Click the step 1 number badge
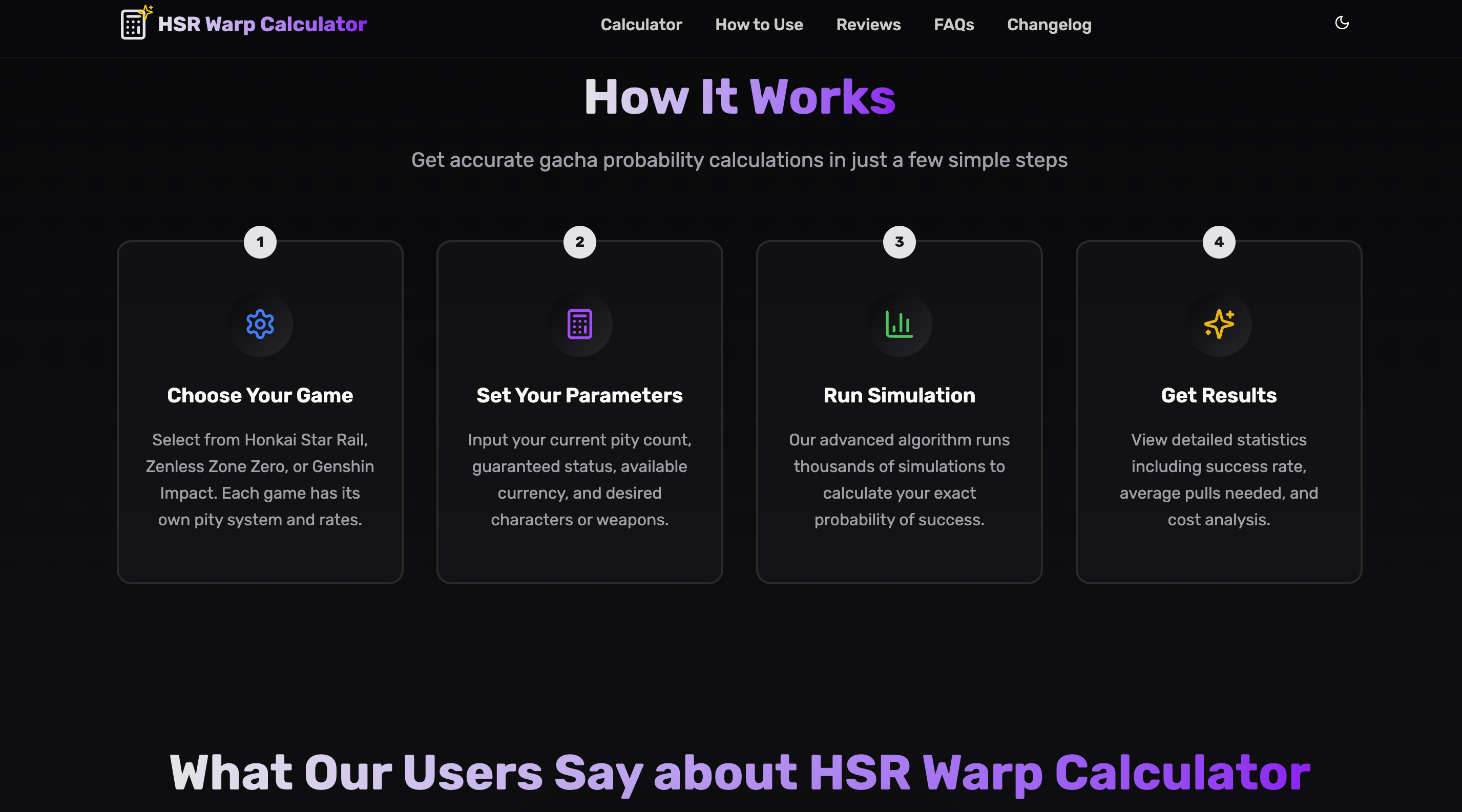 [260, 242]
